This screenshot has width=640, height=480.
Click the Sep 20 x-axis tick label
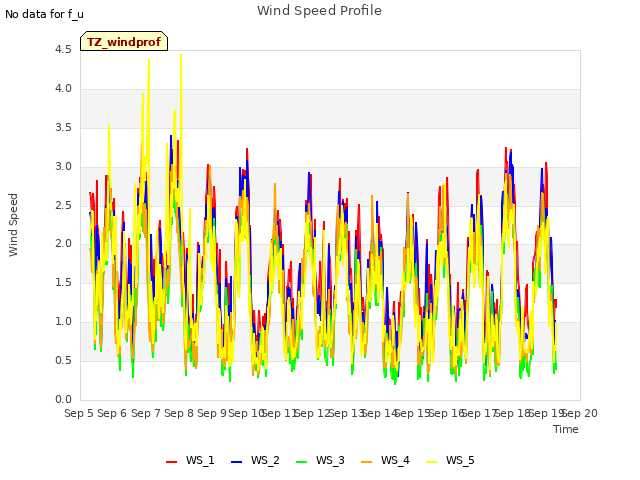coord(580,413)
